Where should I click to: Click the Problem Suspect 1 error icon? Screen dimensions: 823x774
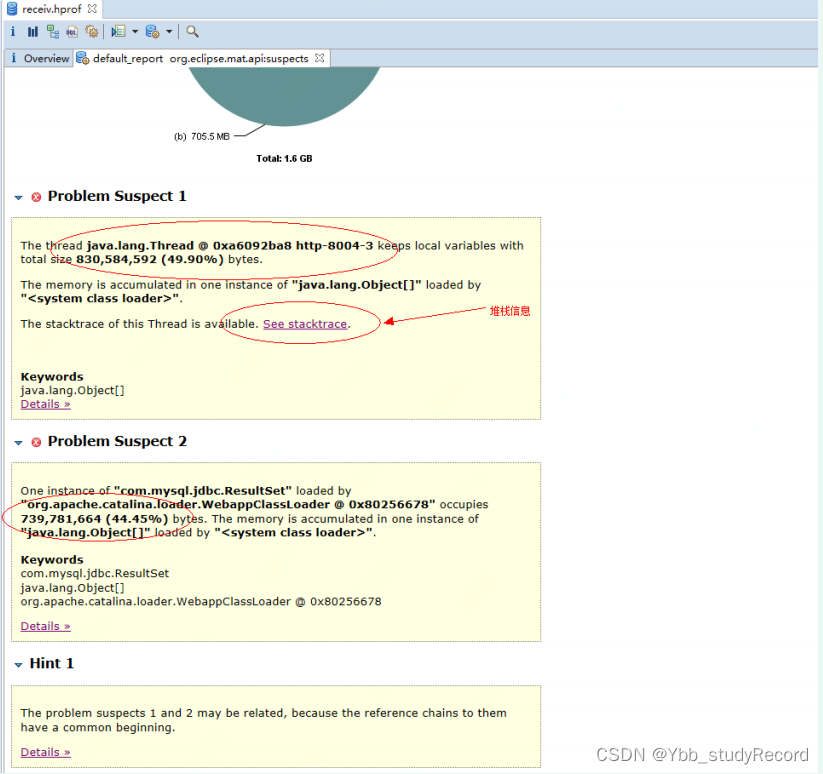[36, 197]
